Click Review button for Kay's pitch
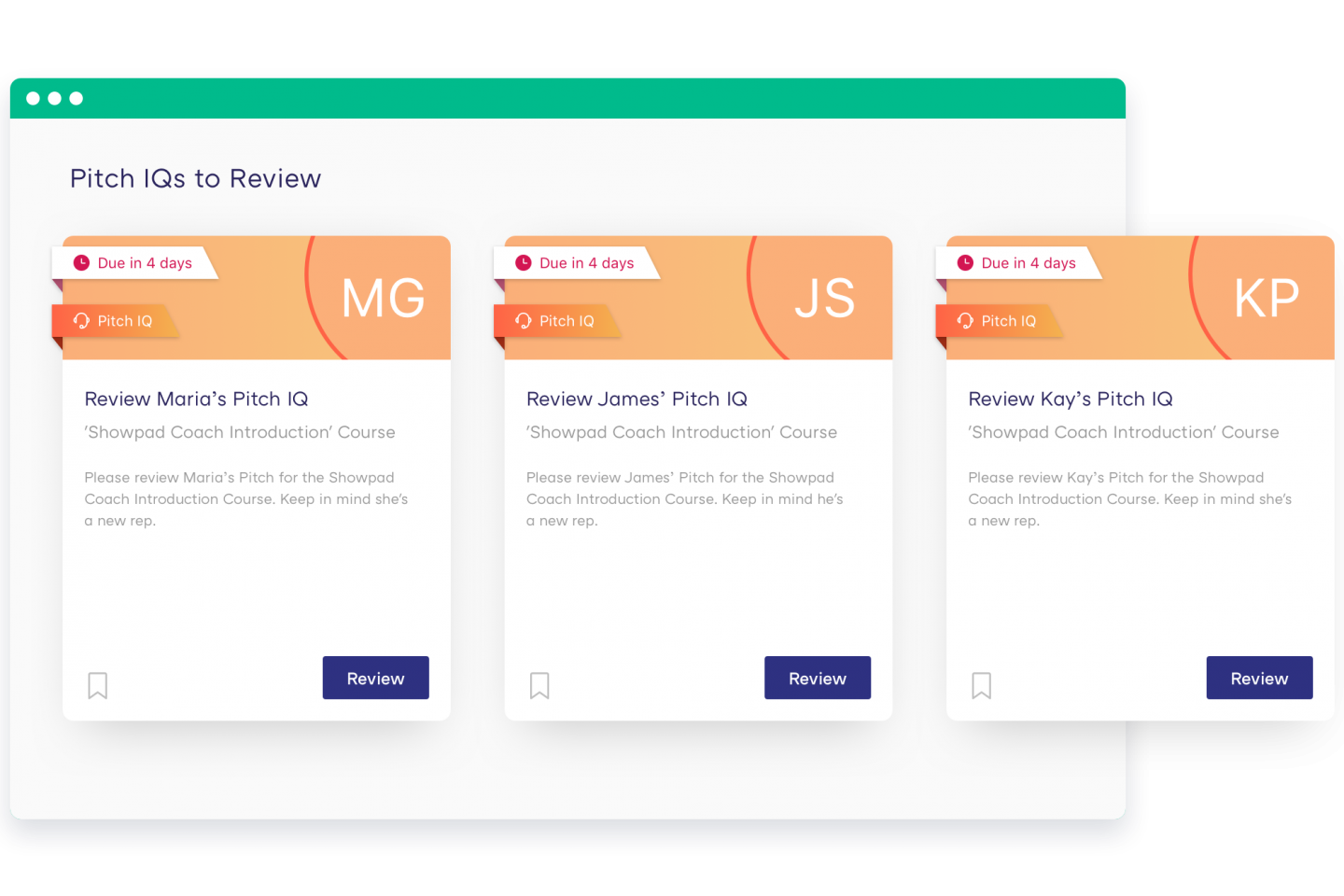The height and width of the screenshot is (896, 1344). point(1260,678)
